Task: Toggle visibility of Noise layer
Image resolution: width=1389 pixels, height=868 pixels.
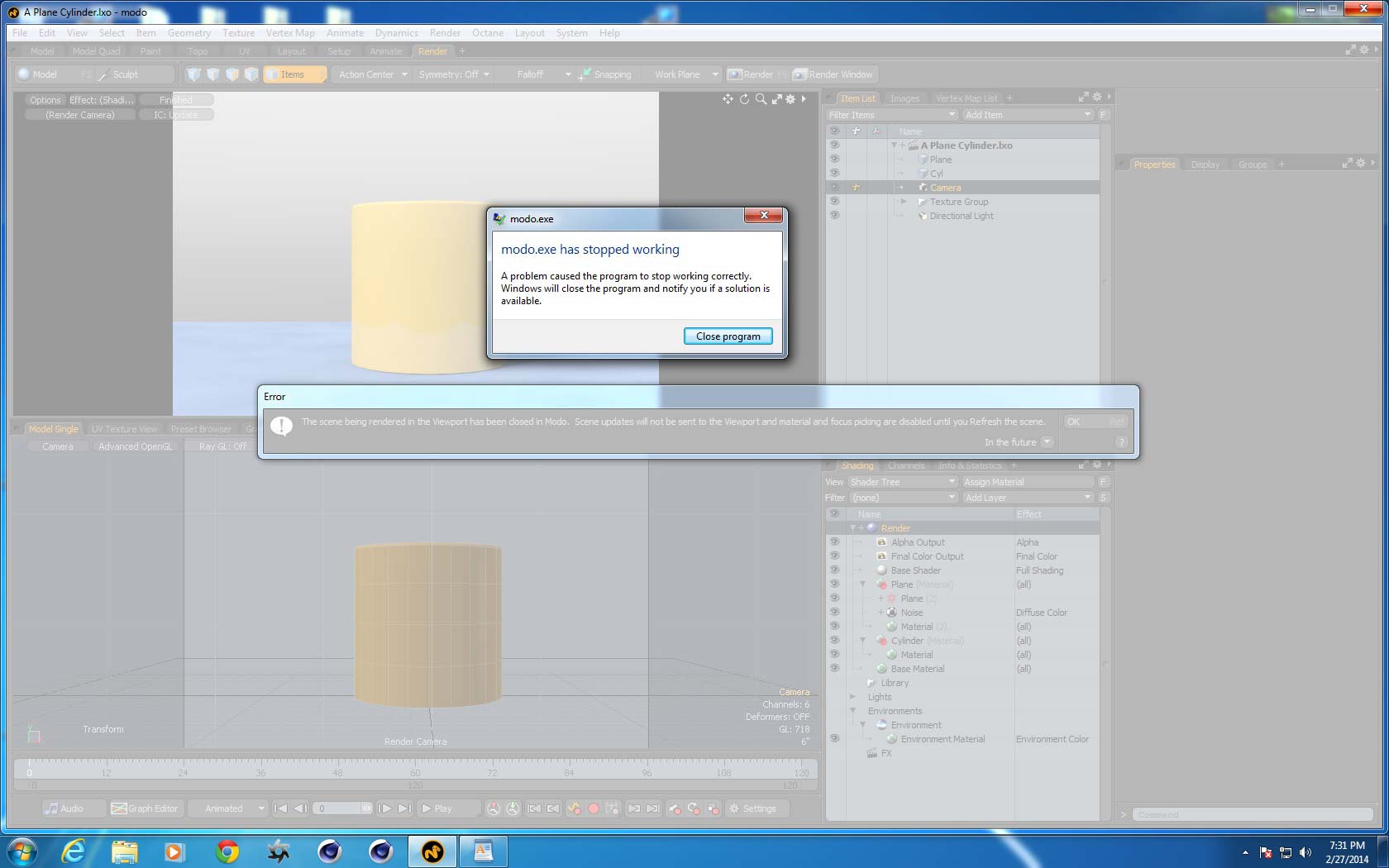Action: [x=834, y=612]
